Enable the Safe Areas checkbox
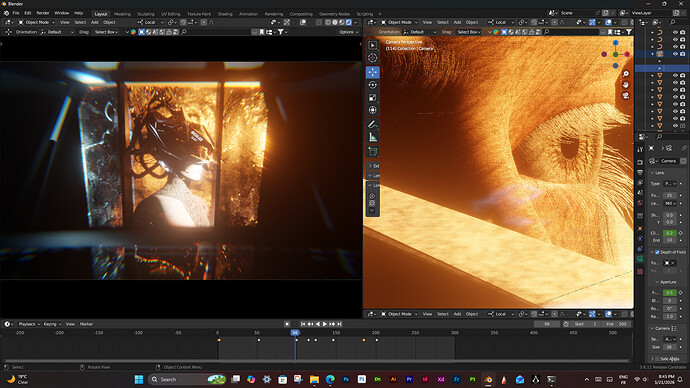 tap(657, 359)
